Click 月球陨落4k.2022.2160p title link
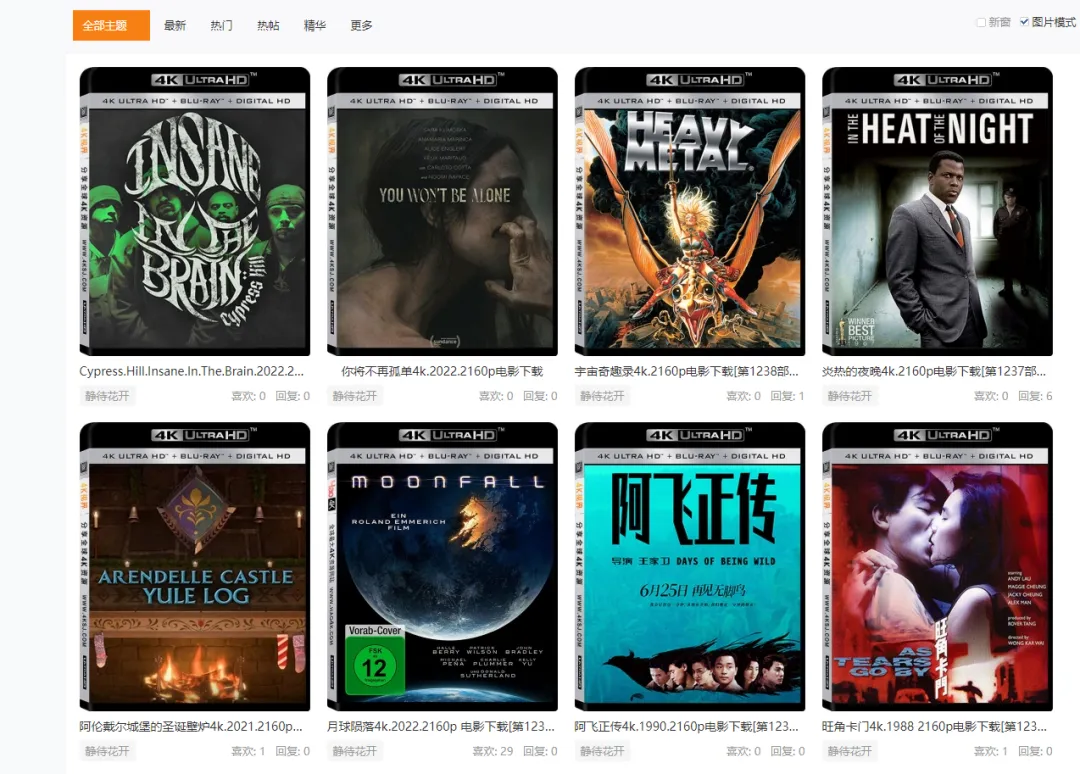The image size is (1080, 774). coord(441,726)
